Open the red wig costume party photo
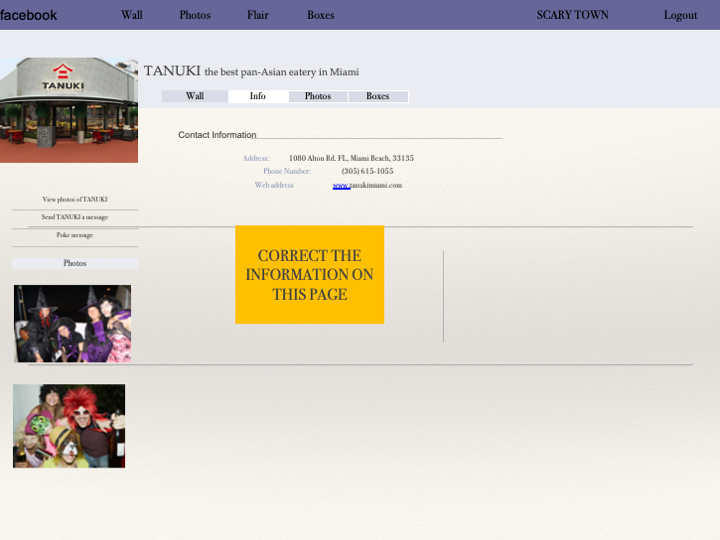The image size is (720, 540). [69, 426]
